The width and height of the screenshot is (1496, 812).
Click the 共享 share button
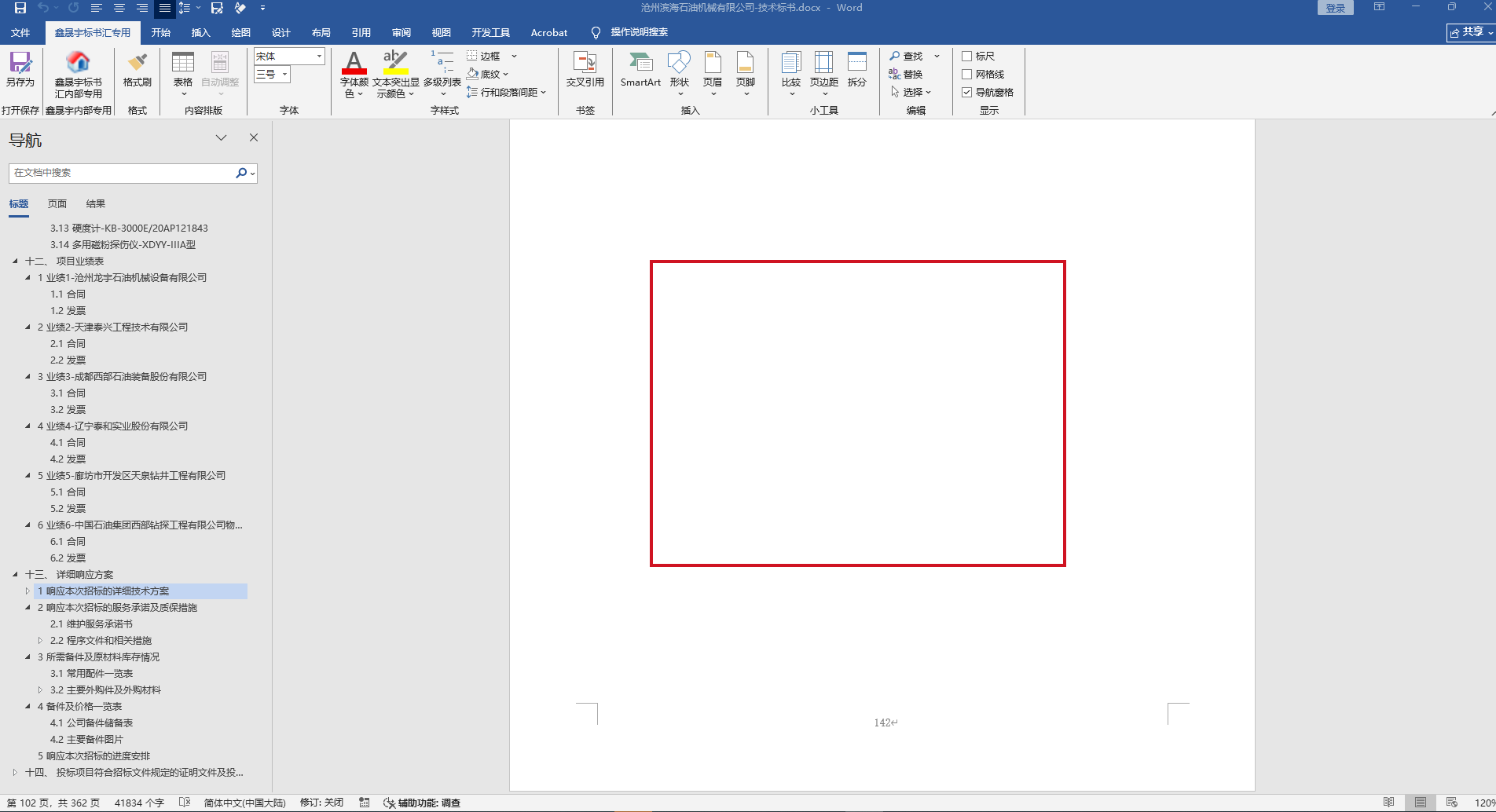tap(1471, 32)
